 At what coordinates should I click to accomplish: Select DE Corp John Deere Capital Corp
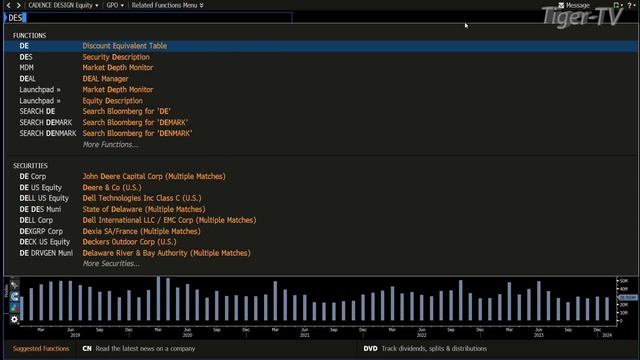click(x=320, y=176)
